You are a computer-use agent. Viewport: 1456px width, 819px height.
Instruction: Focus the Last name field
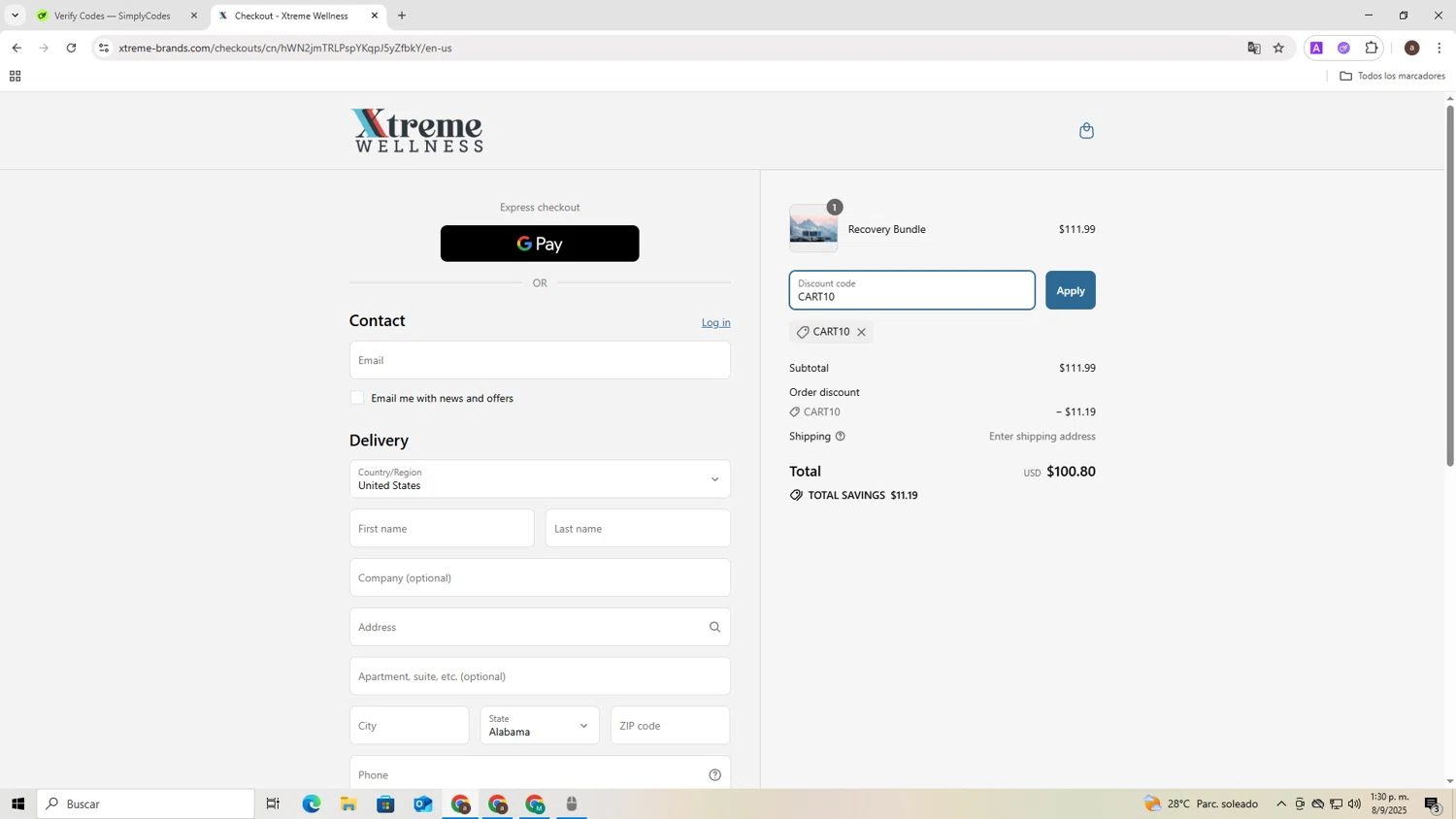[638, 529]
